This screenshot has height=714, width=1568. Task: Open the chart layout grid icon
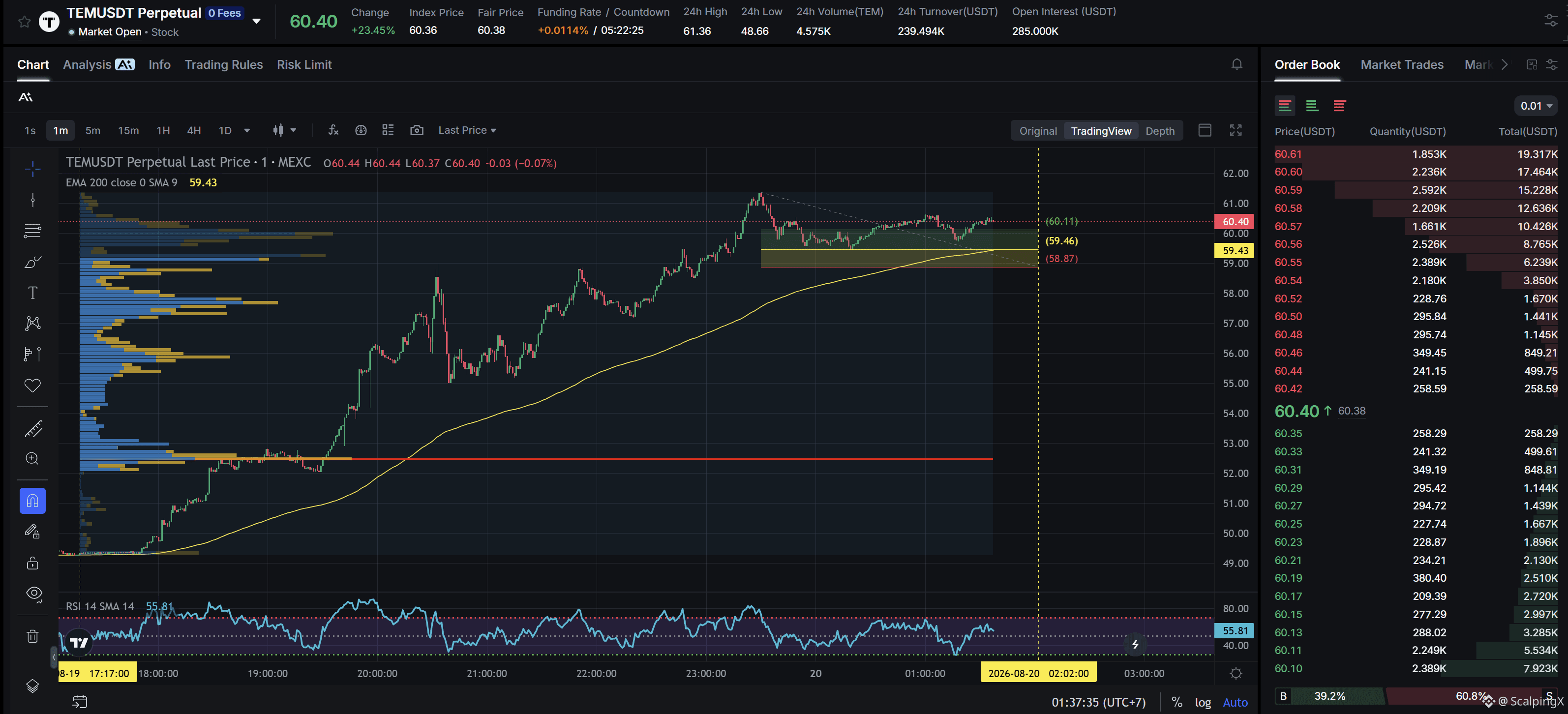(388, 130)
